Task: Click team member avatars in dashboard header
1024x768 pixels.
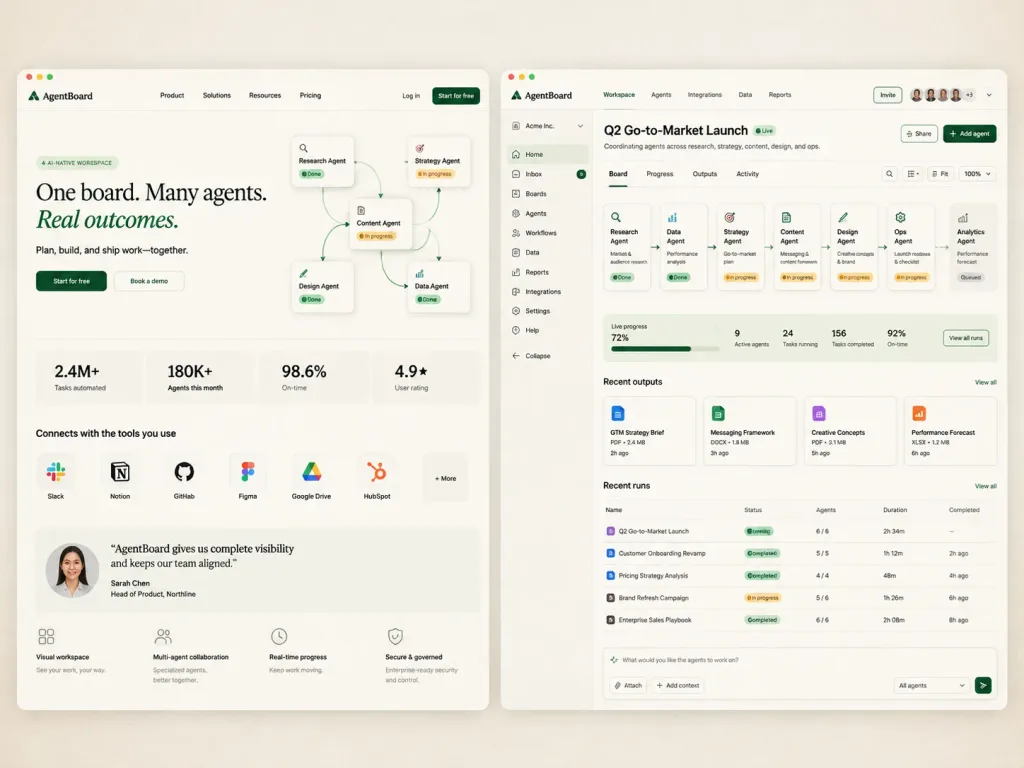Action: 942,95
